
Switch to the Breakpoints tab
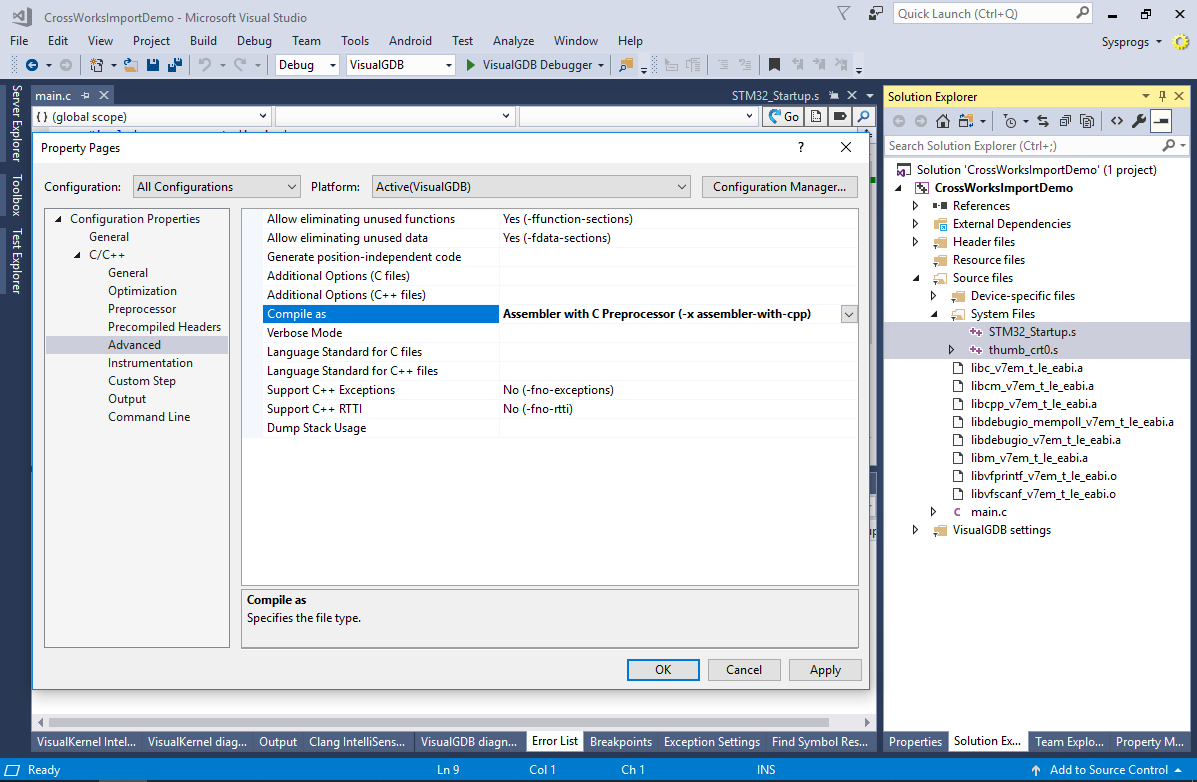click(x=621, y=742)
